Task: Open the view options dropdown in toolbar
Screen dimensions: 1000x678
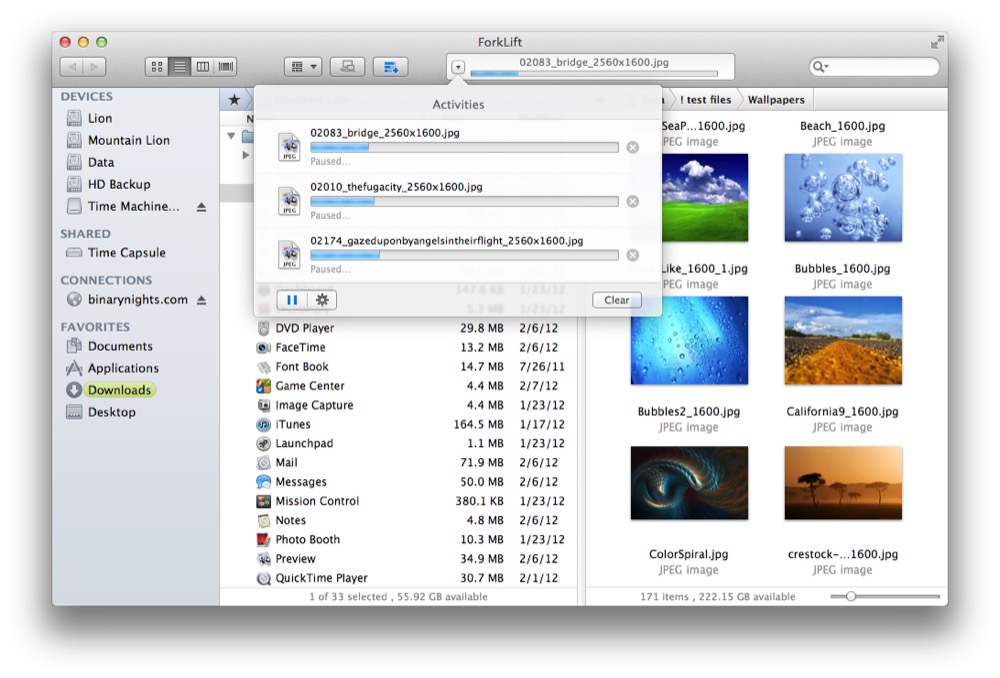Action: tap(302, 67)
